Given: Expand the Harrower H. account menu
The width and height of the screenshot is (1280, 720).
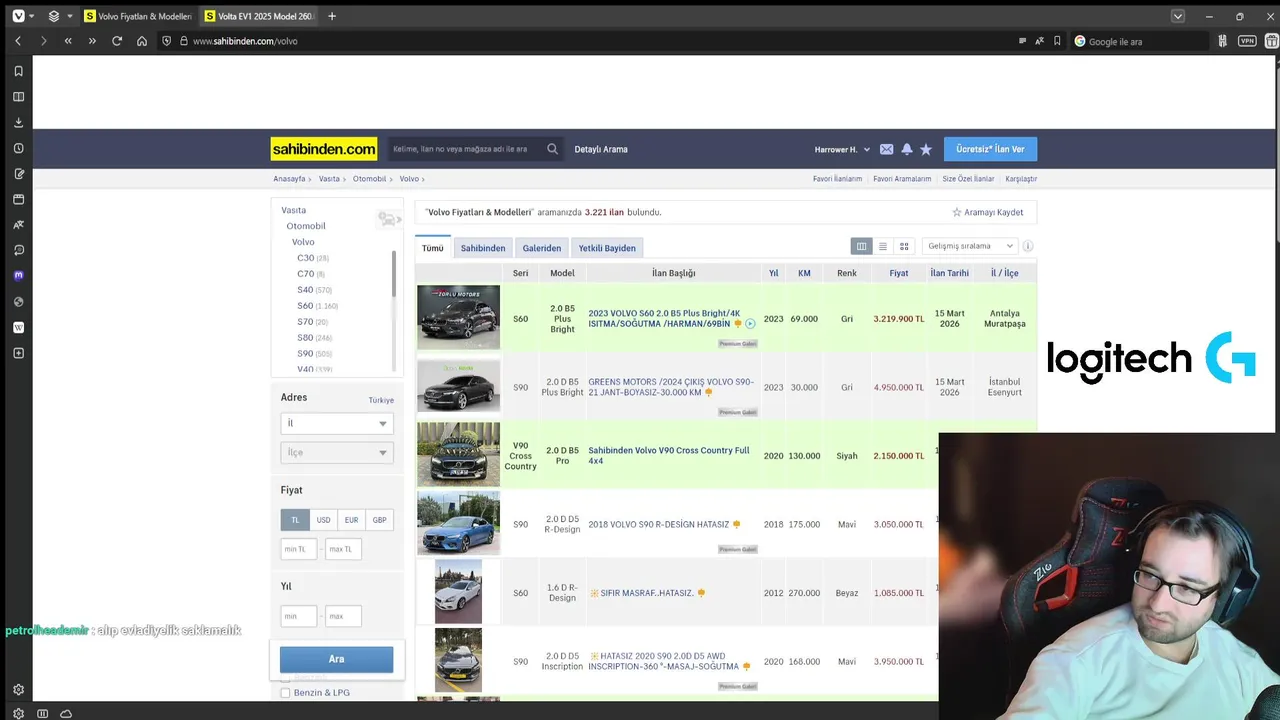Looking at the screenshot, I should tap(842, 149).
